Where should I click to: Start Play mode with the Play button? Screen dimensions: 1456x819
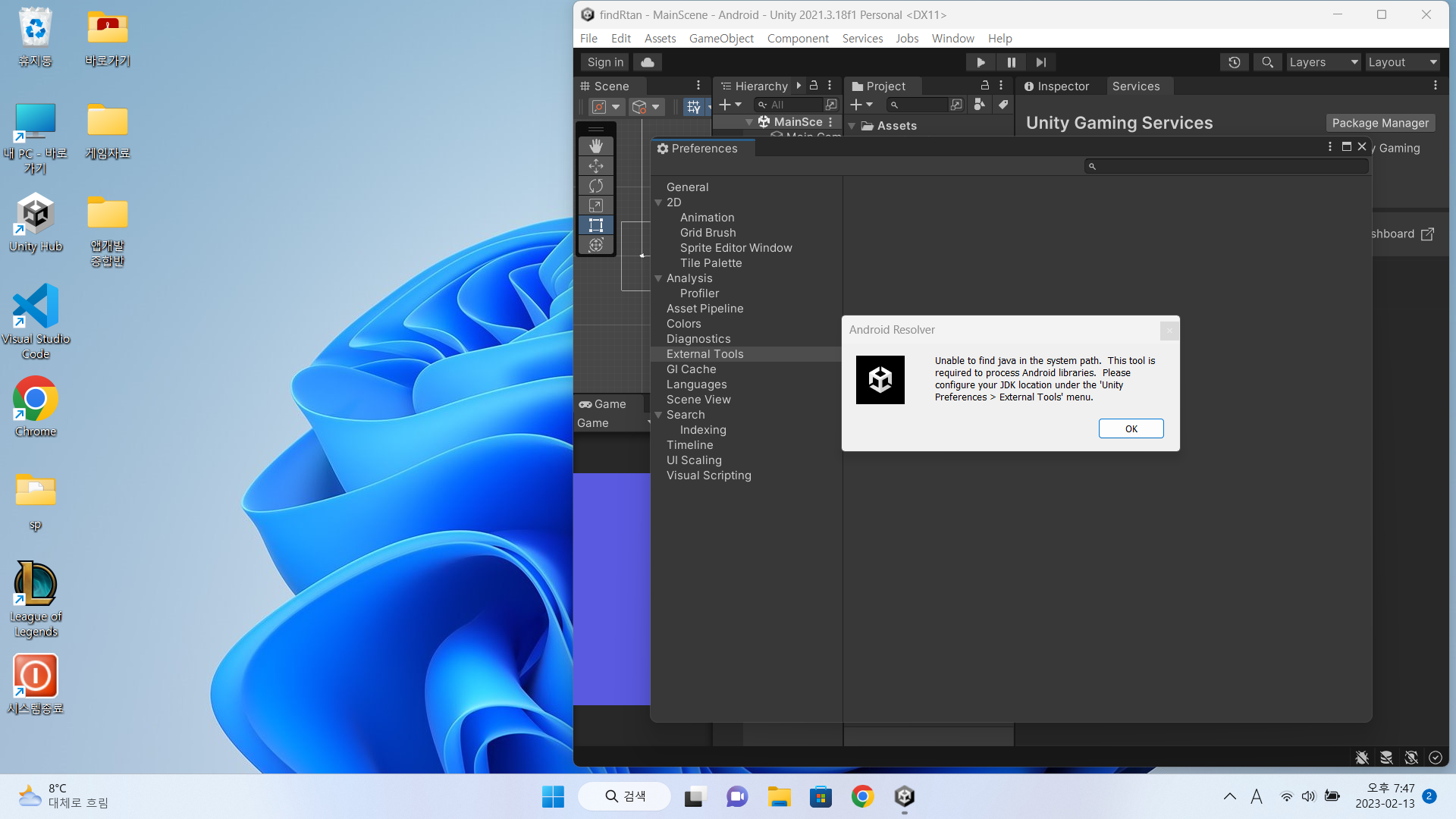coord(981,62)
